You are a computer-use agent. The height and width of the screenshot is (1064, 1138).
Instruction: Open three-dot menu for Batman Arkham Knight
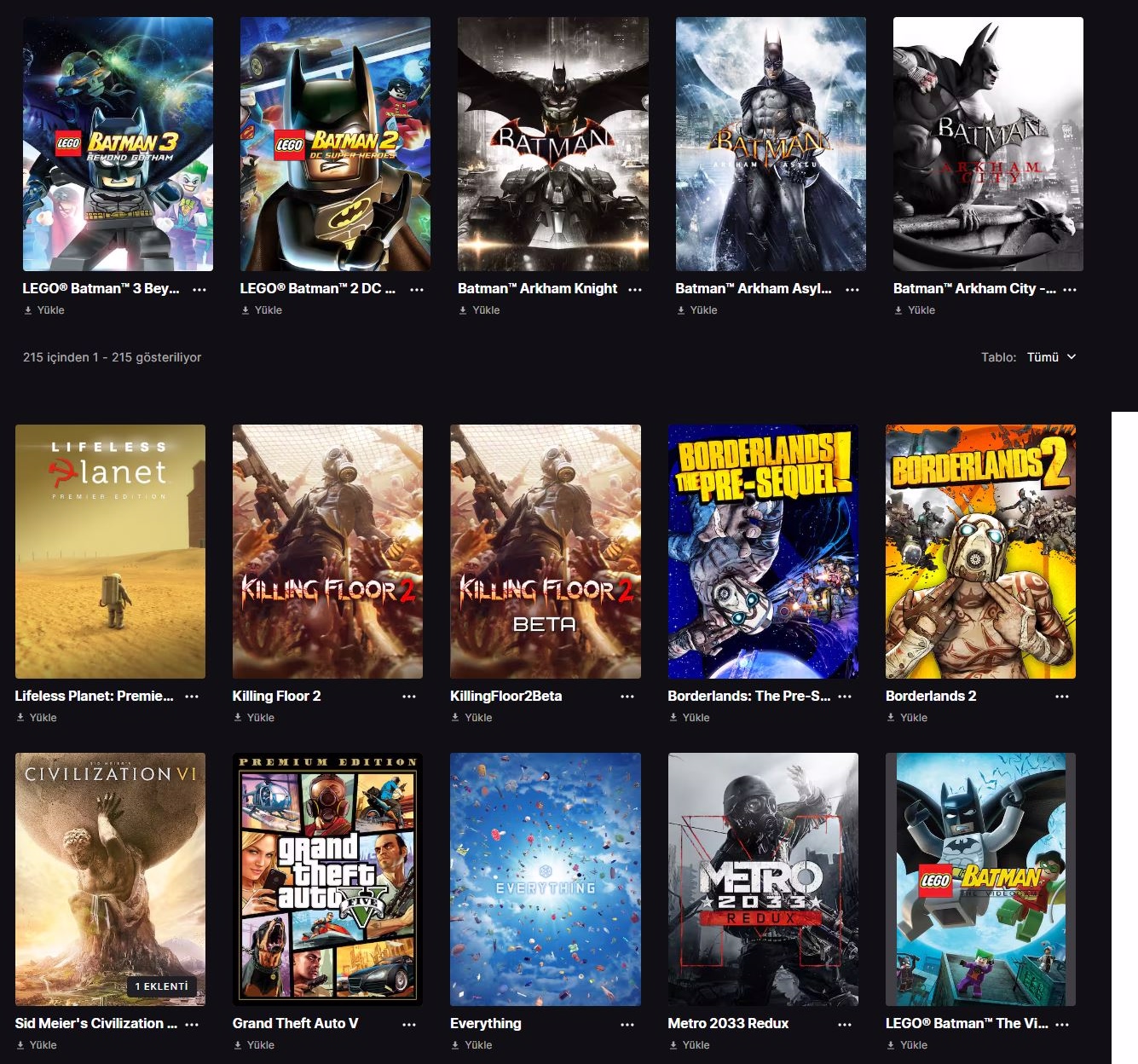(x=635, y=289)
